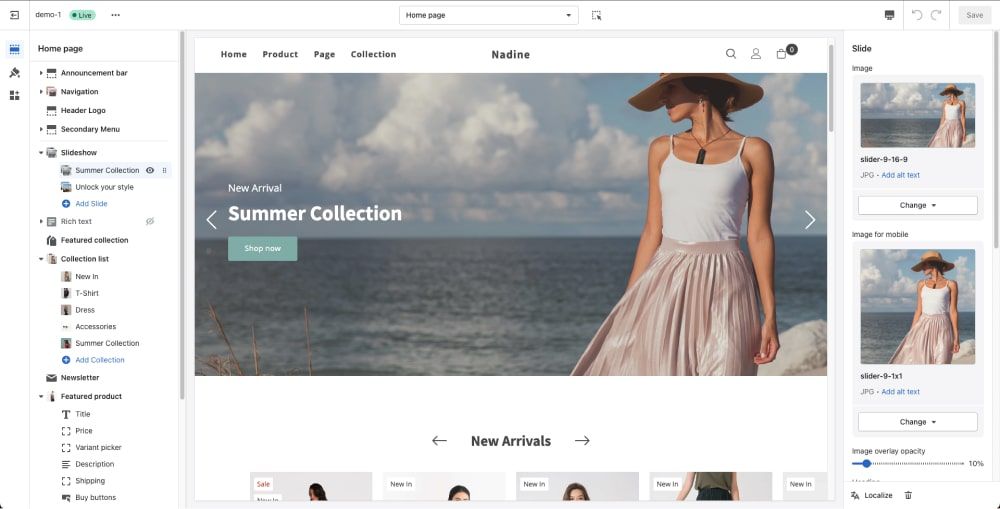Click the redo arrow icon
This screenshot has width=1000, height=509.
(936, 15)
